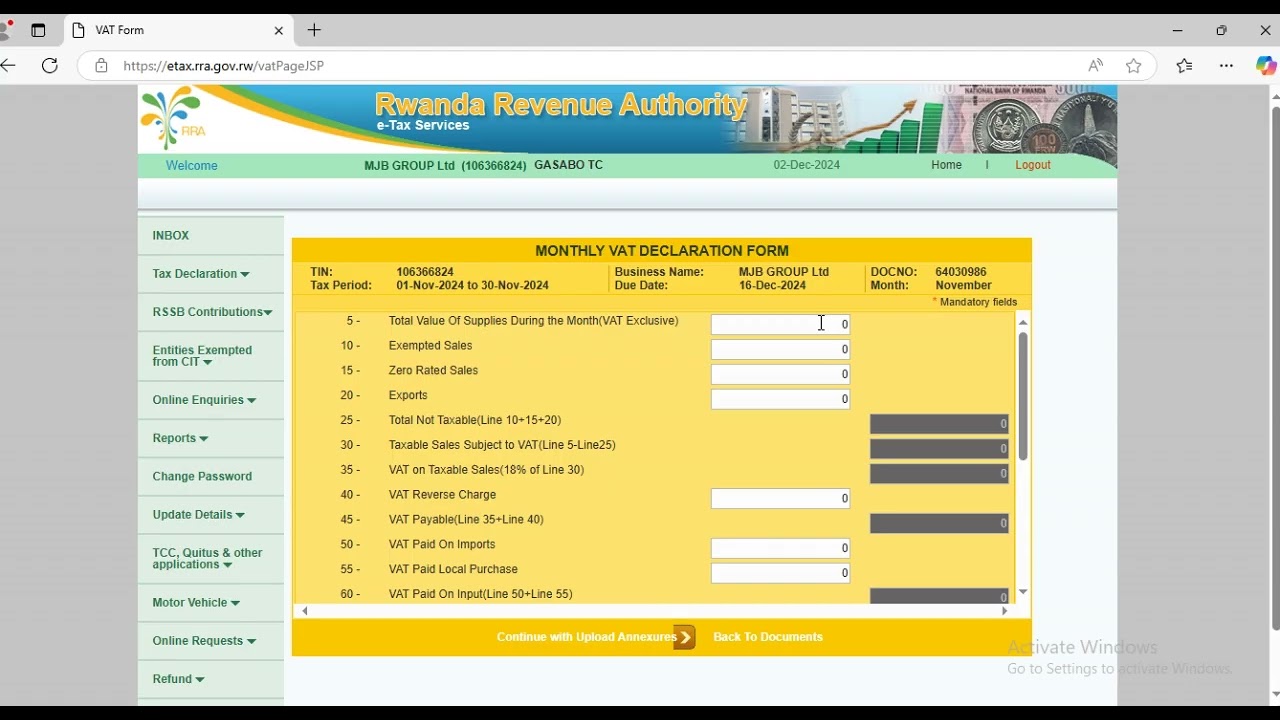Click form horizontal scroll left arrow

coord(305,611)
